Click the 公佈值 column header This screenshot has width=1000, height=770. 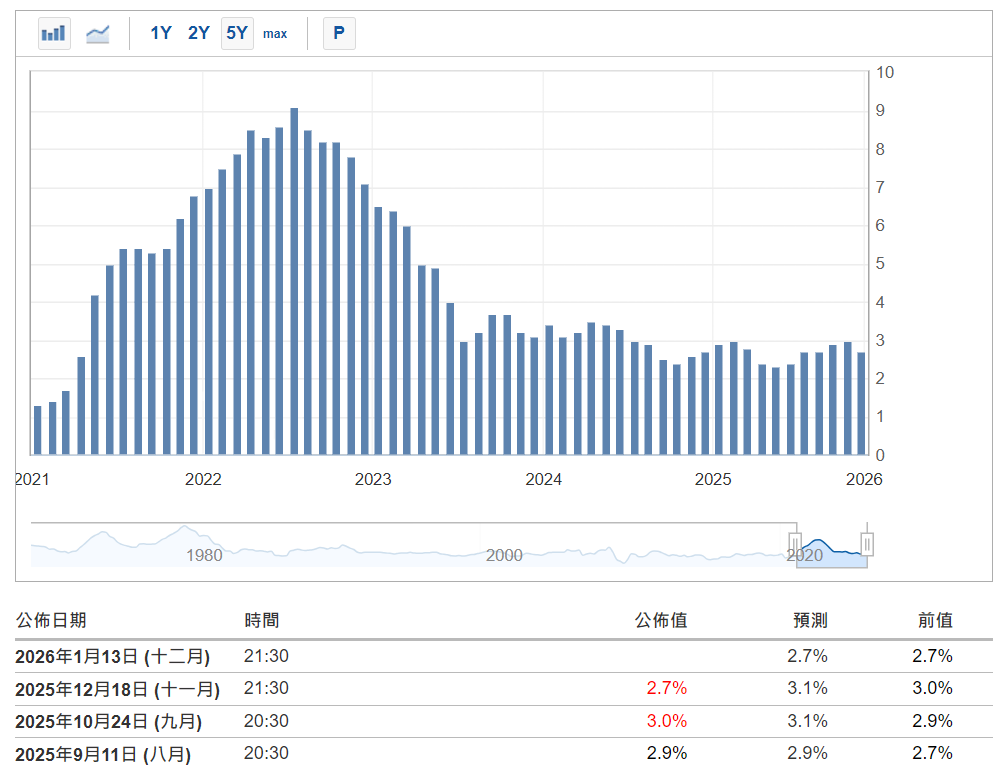(661, 620)
